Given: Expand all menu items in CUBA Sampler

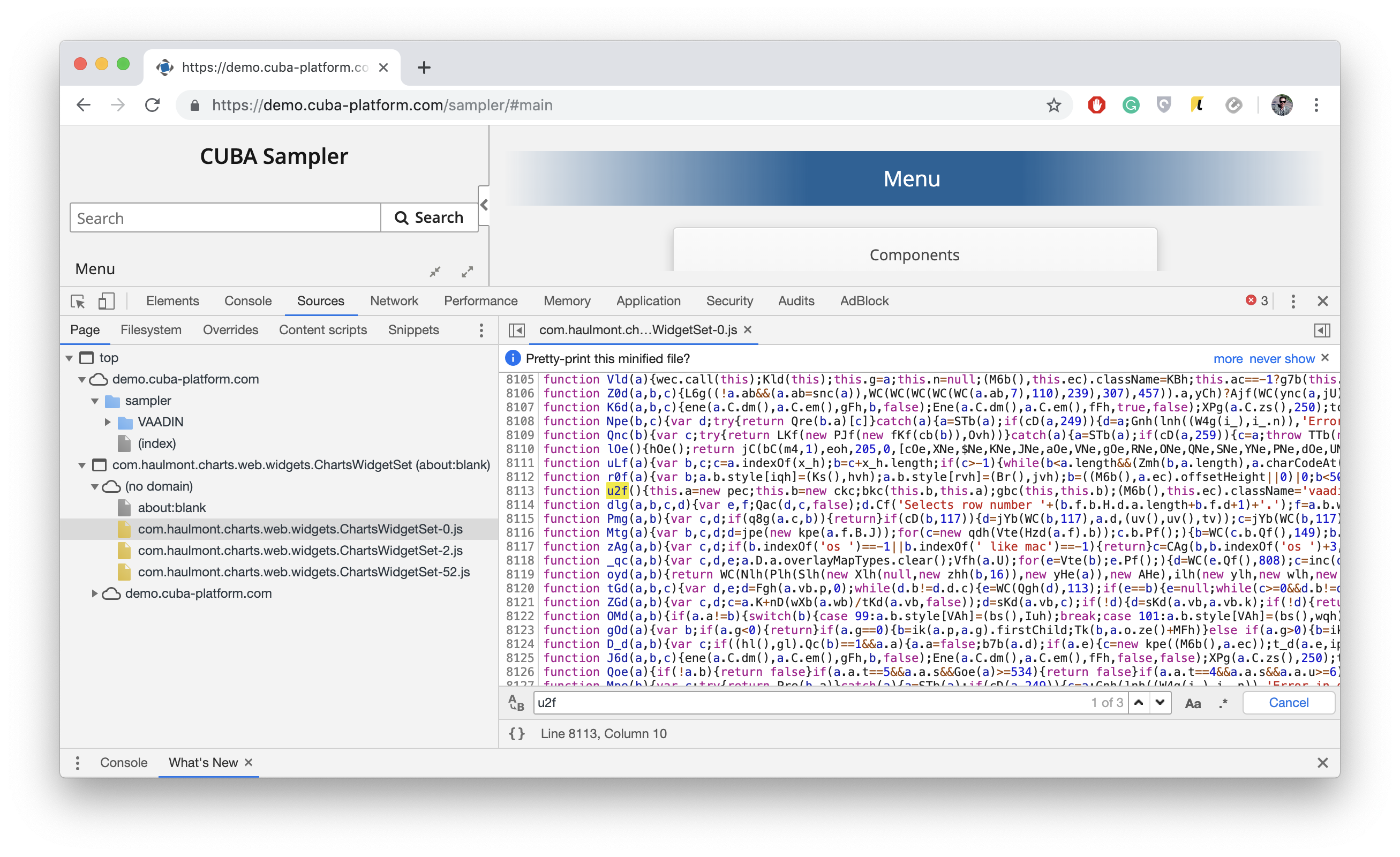Looking at the screenshot, I should point(467,272).
